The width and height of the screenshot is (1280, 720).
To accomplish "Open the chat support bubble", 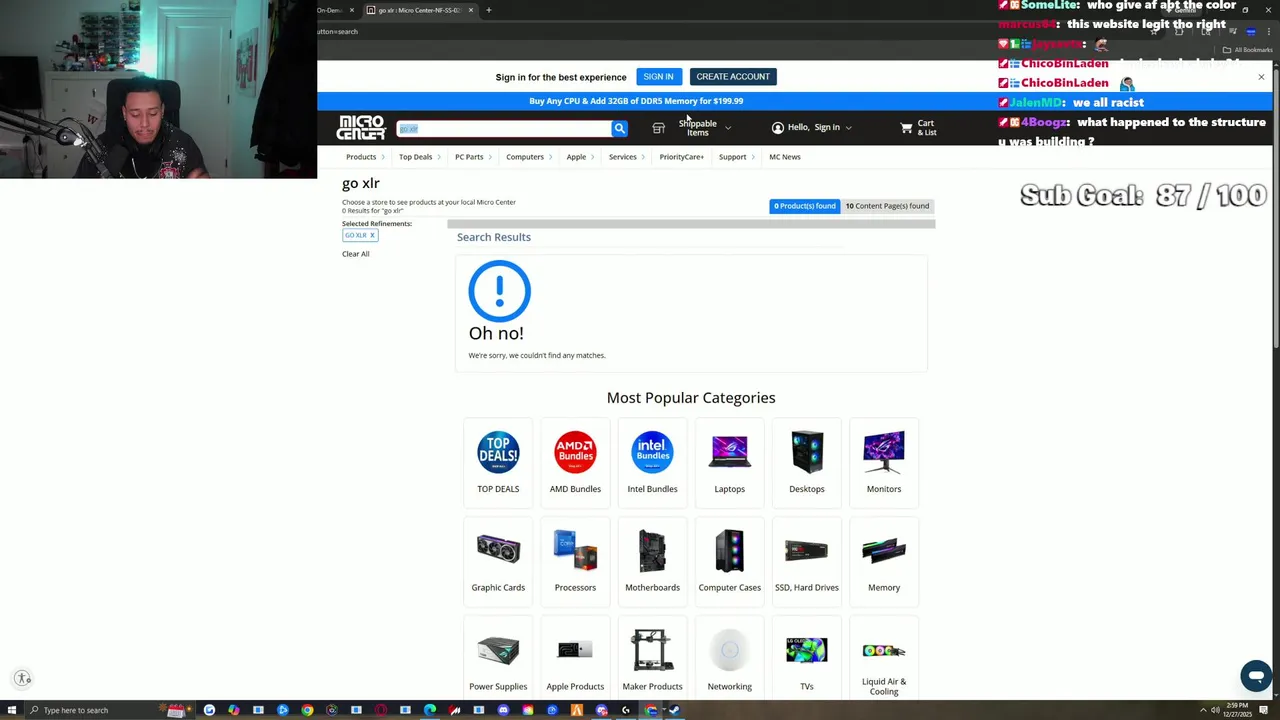I will [x=1255, y=676].
